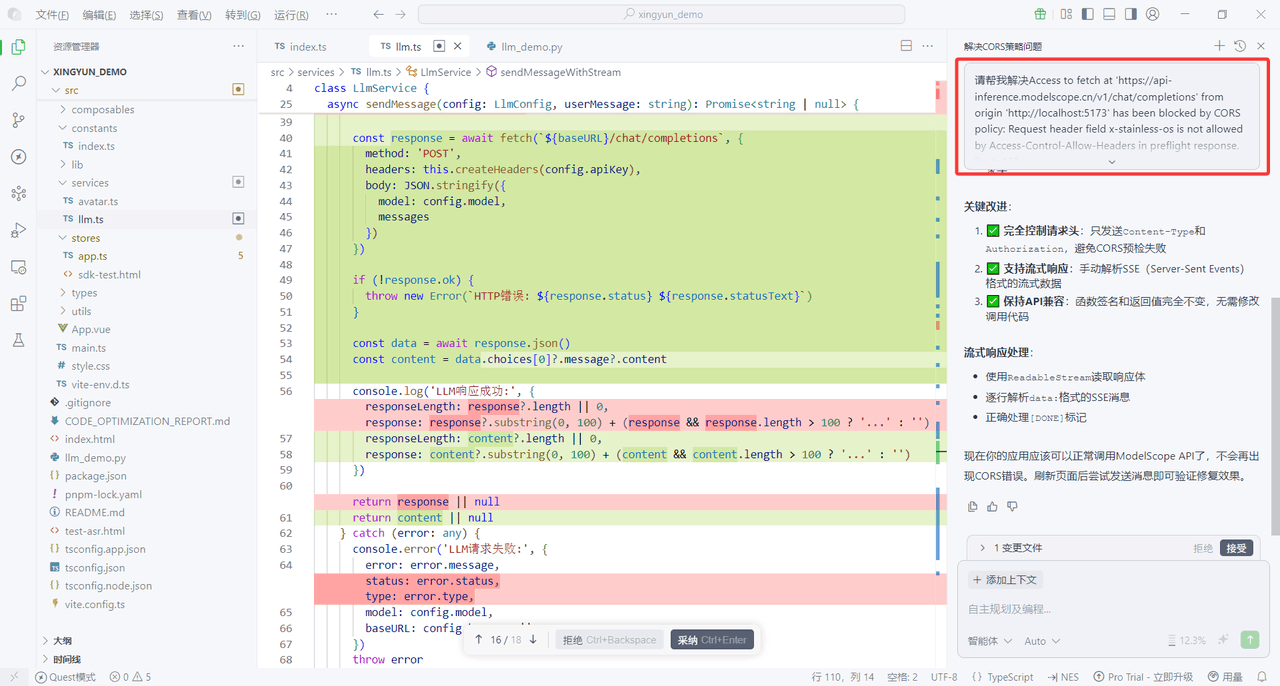This screenshot has height=686, width=1280.
Task: Navigate forward with right arrow in title bar
Action: pyautogui.click(x=400, y=14)
